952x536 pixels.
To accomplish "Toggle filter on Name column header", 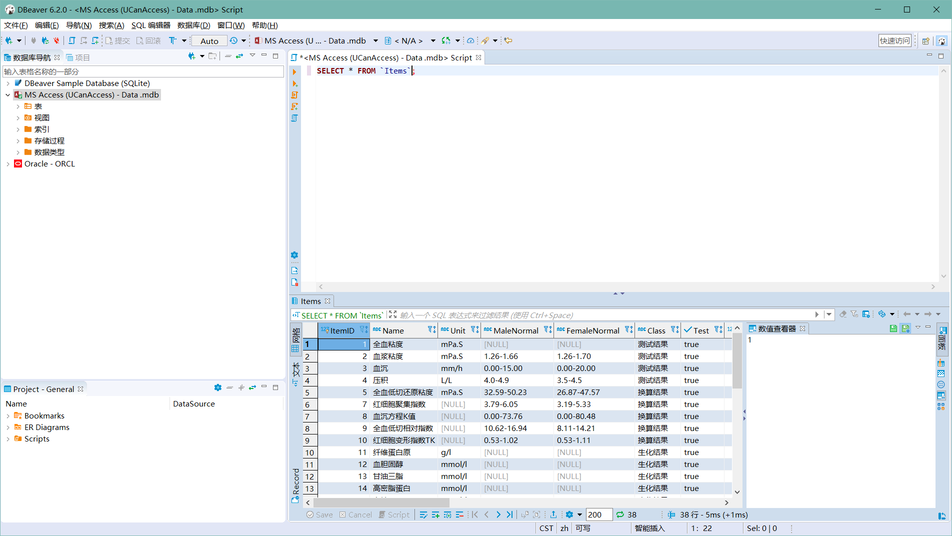I will coord(431,330).
